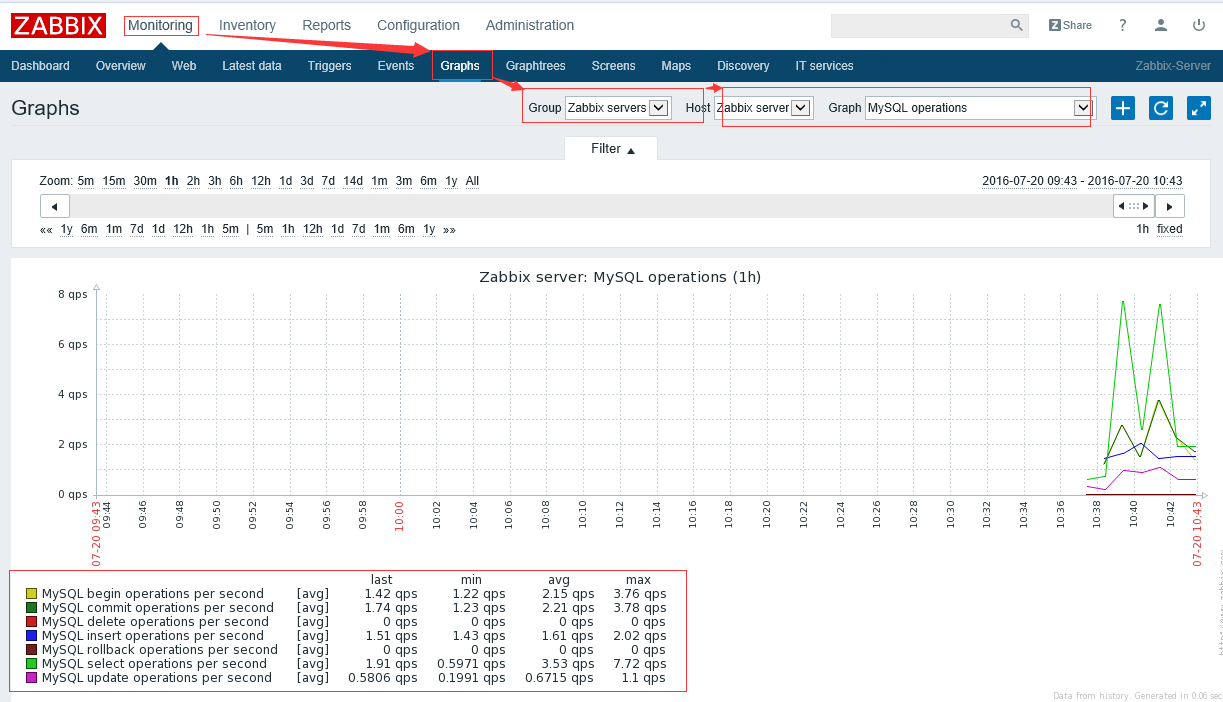Click the refresh icon next to the plus button
This screenshot has width=1223, height=702.
coord(1160,108)
